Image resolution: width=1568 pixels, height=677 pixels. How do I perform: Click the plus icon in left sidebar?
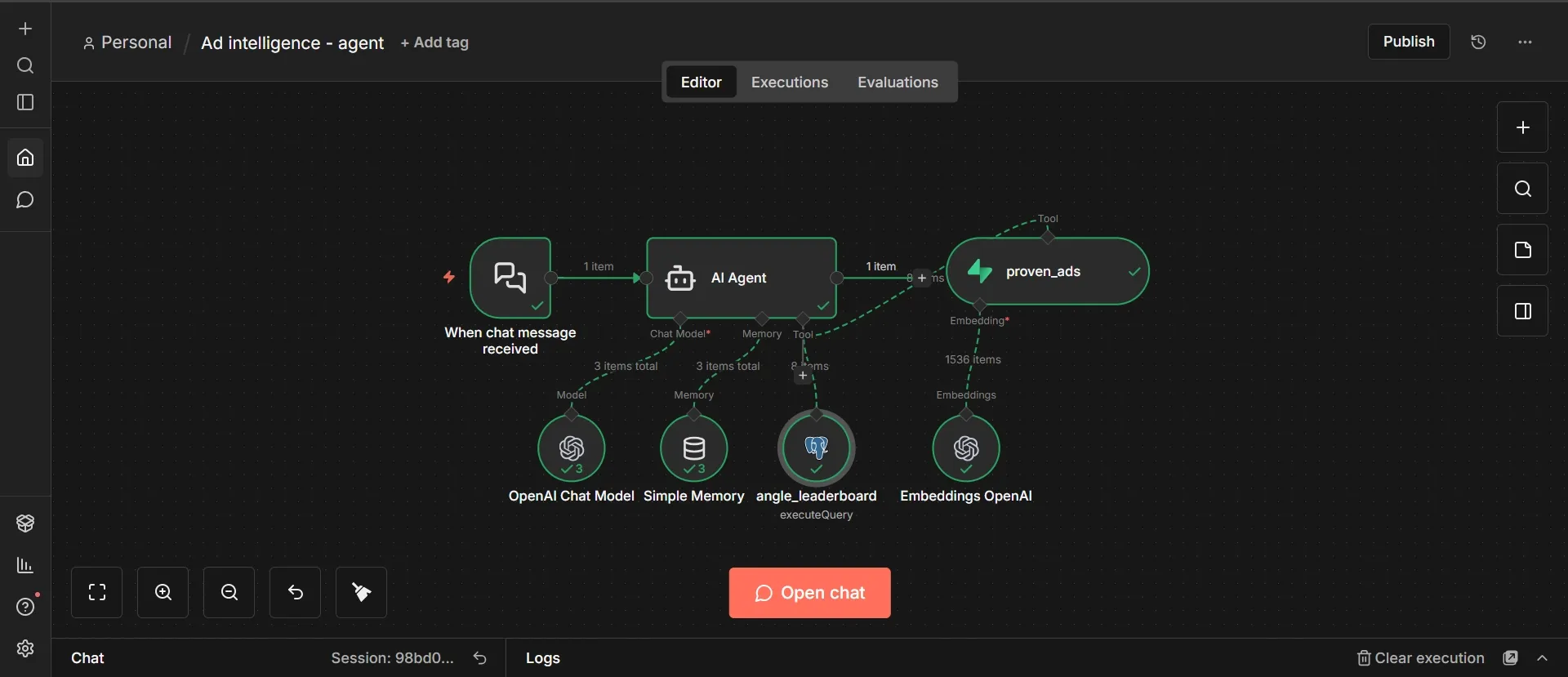25,29
